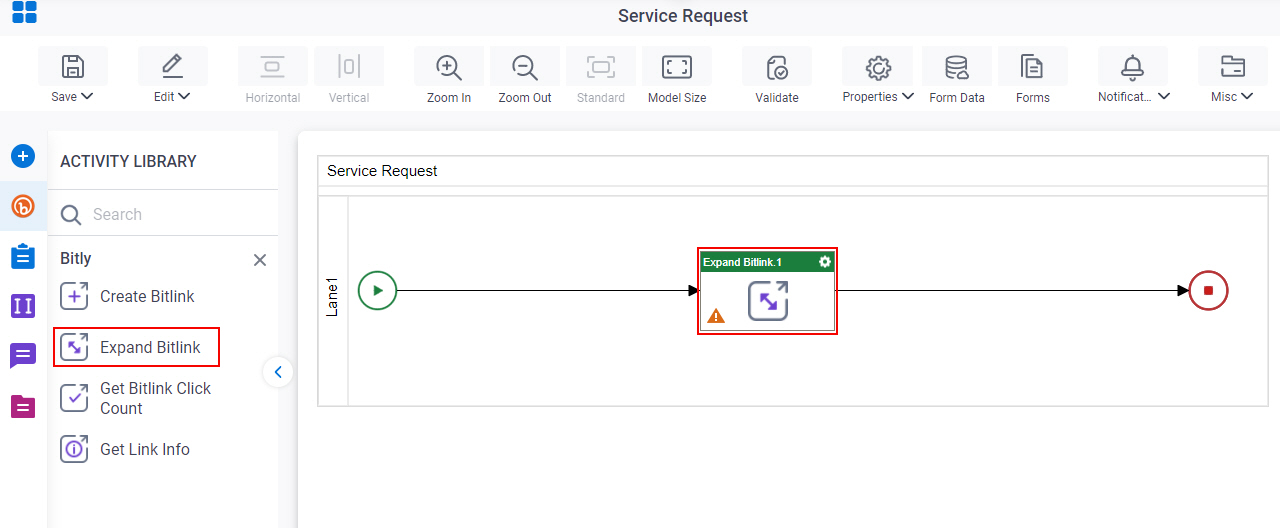The height and width of the screenshot is (528, 1280).
Task: Click the Model Size icon
Action: click(677, 67)
